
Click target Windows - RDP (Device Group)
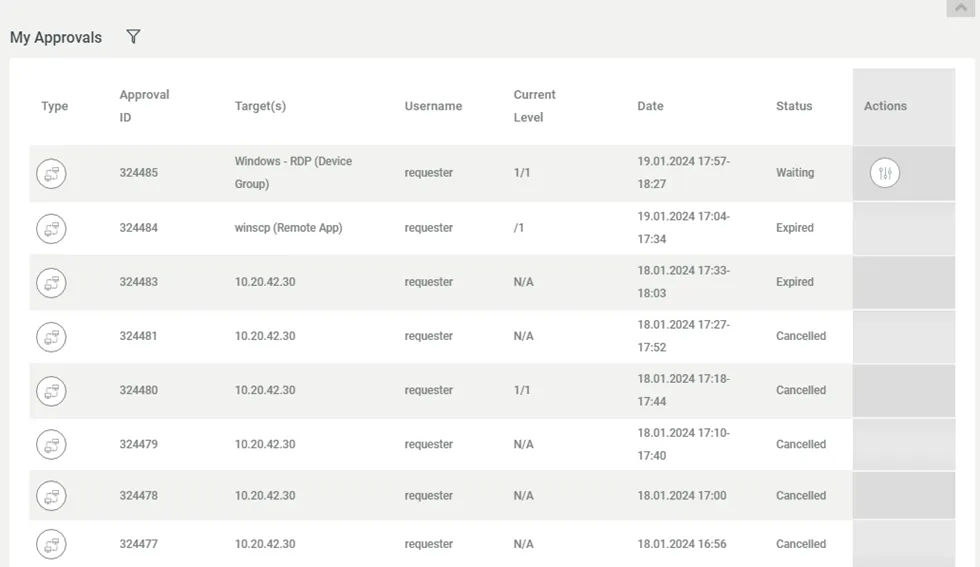293,173
